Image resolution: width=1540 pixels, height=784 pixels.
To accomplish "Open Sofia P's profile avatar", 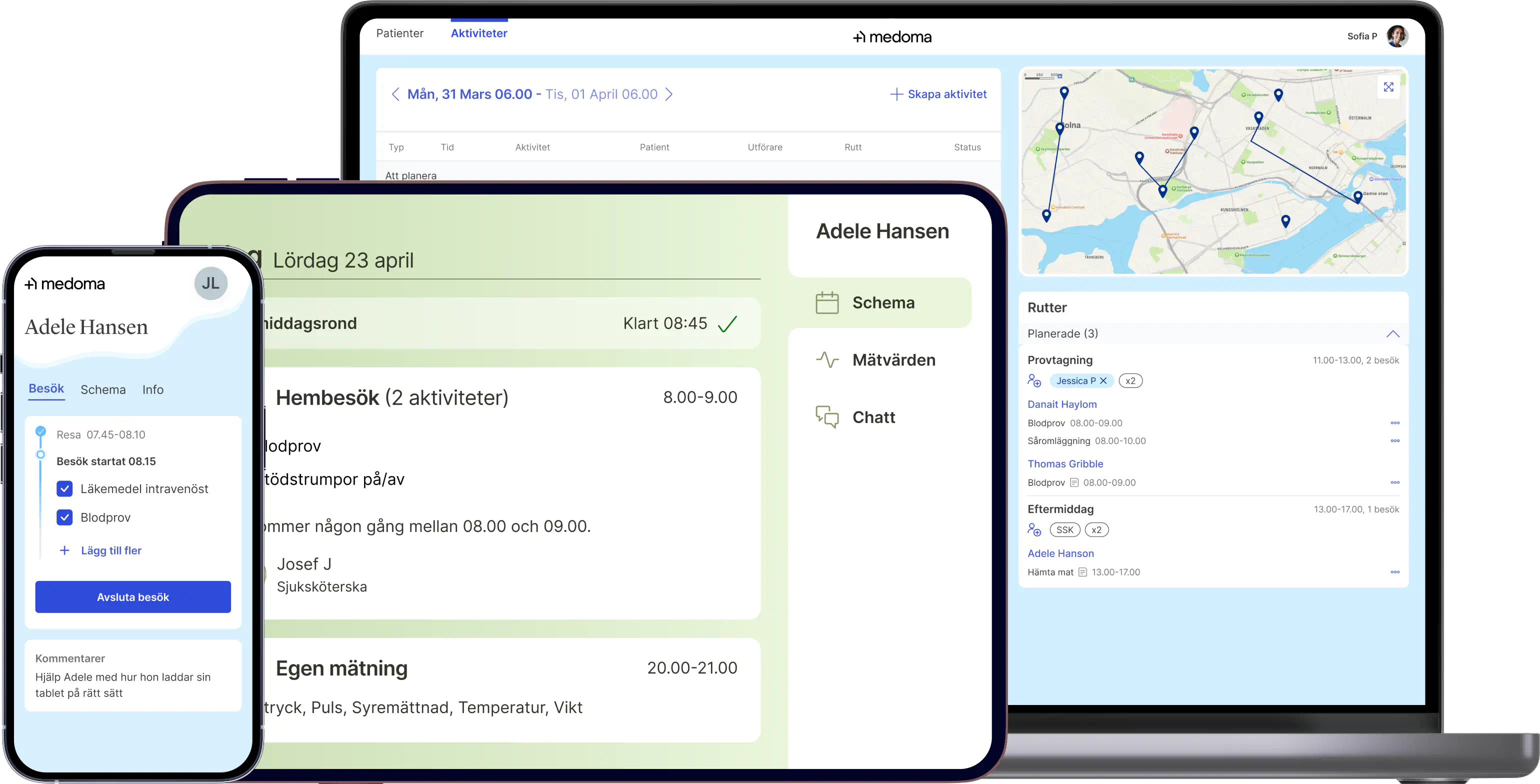I will (1397, 36).
